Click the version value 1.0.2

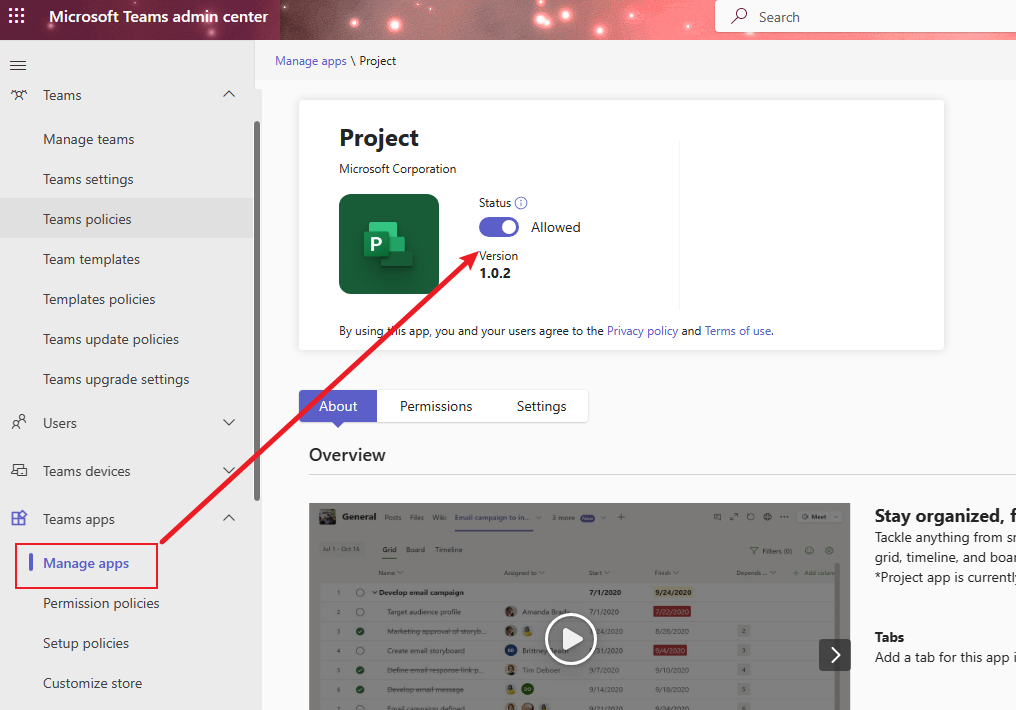[x=495, y=273]
